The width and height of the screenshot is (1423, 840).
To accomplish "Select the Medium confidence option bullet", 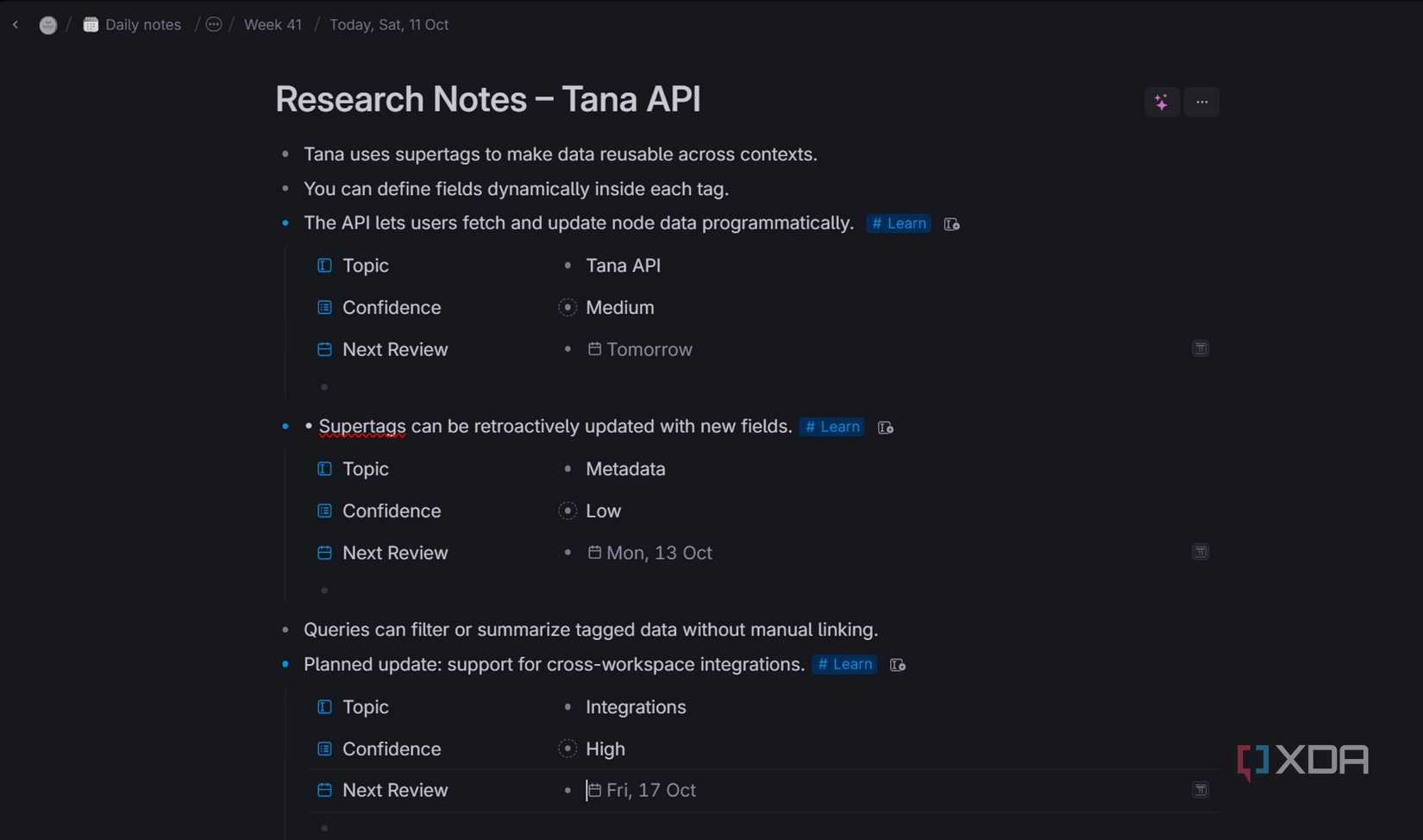I will click(567, 307).
